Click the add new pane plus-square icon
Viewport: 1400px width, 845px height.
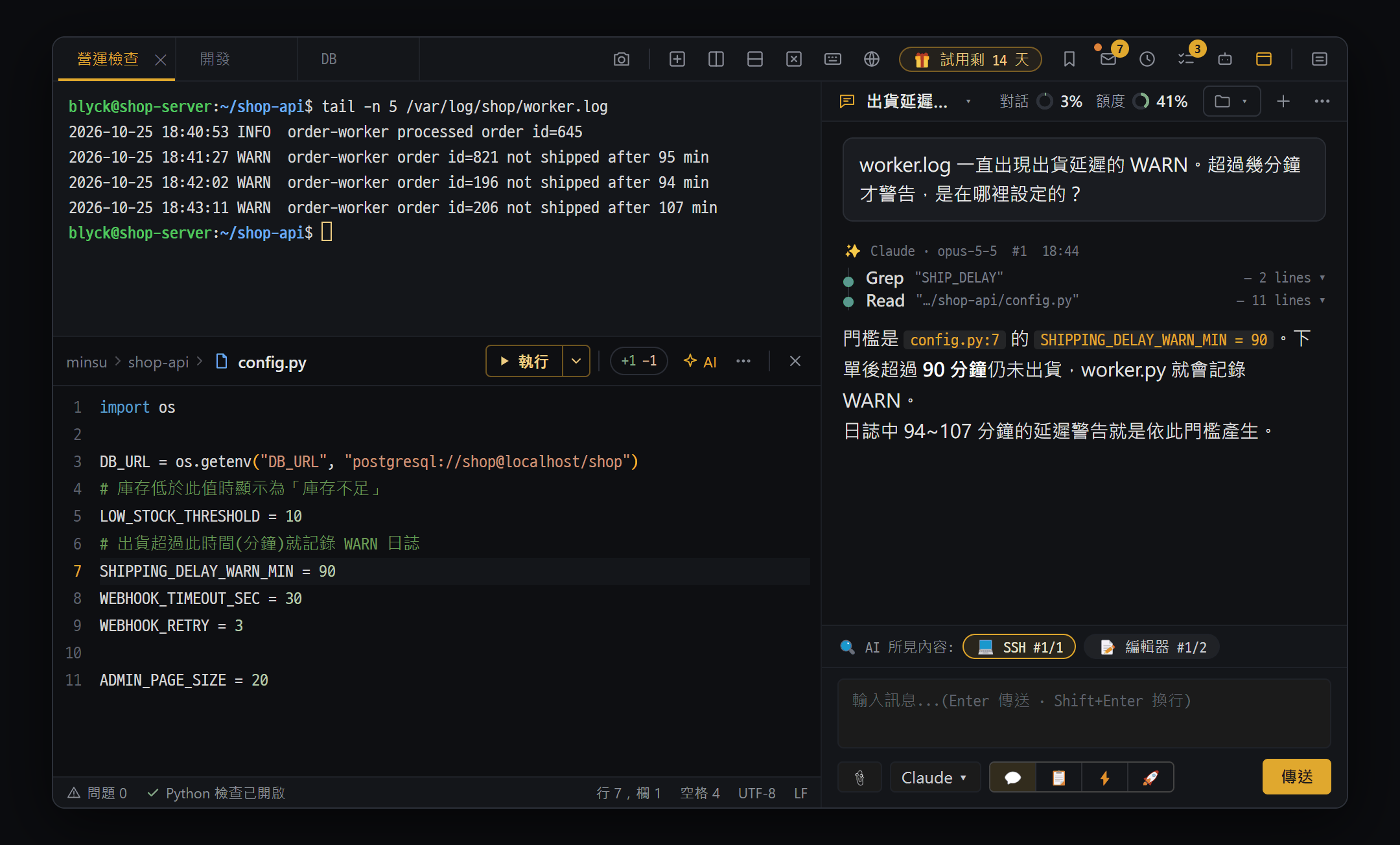(677, 60)
